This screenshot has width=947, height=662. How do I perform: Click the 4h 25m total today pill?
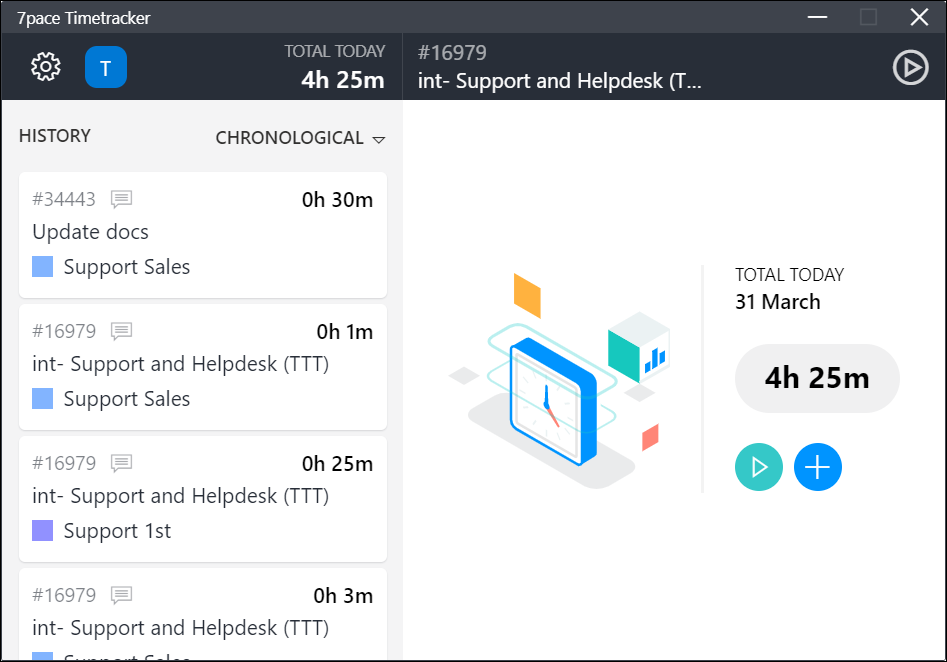817,378
